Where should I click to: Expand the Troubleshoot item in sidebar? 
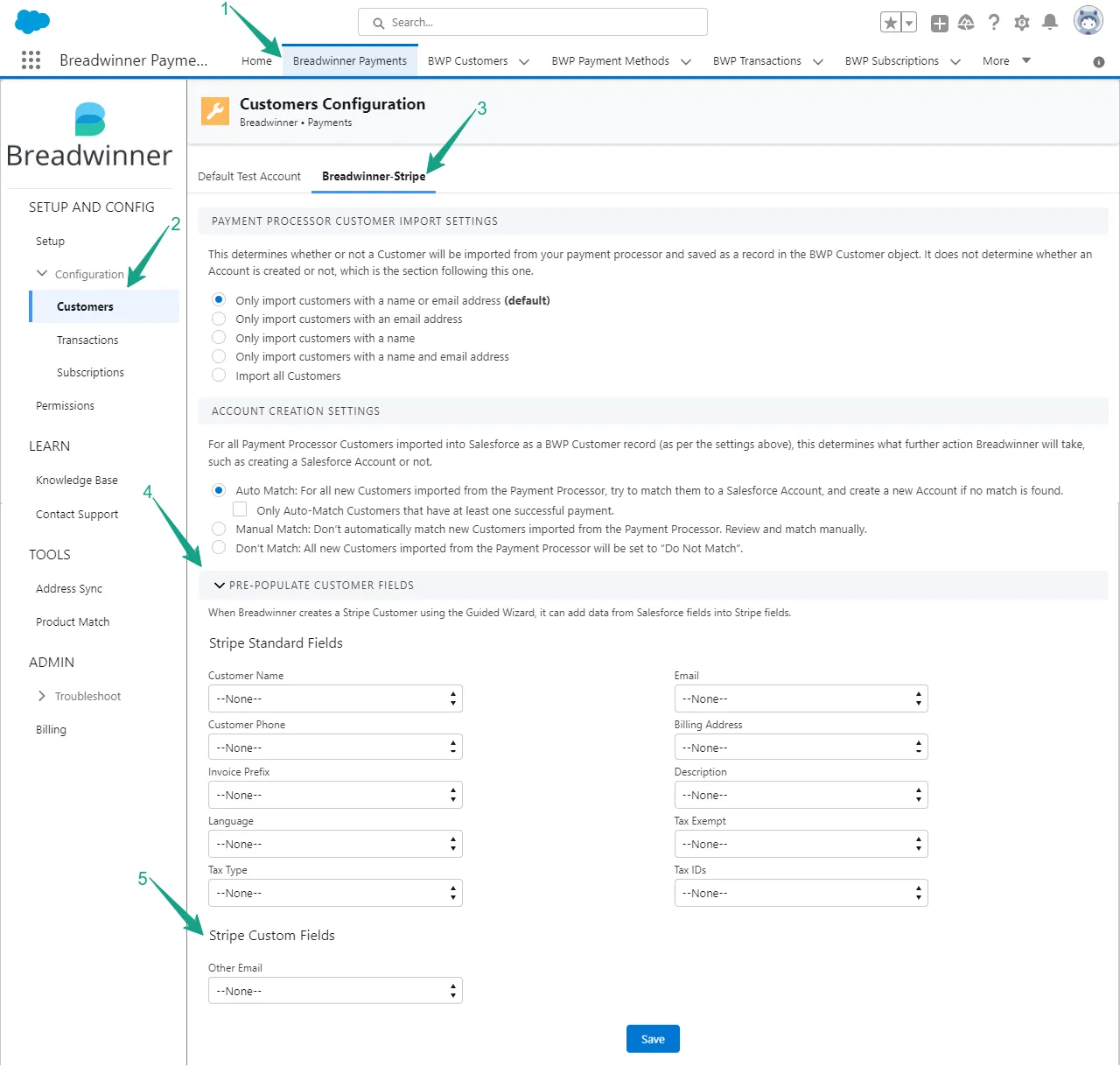tap(41, 696)
